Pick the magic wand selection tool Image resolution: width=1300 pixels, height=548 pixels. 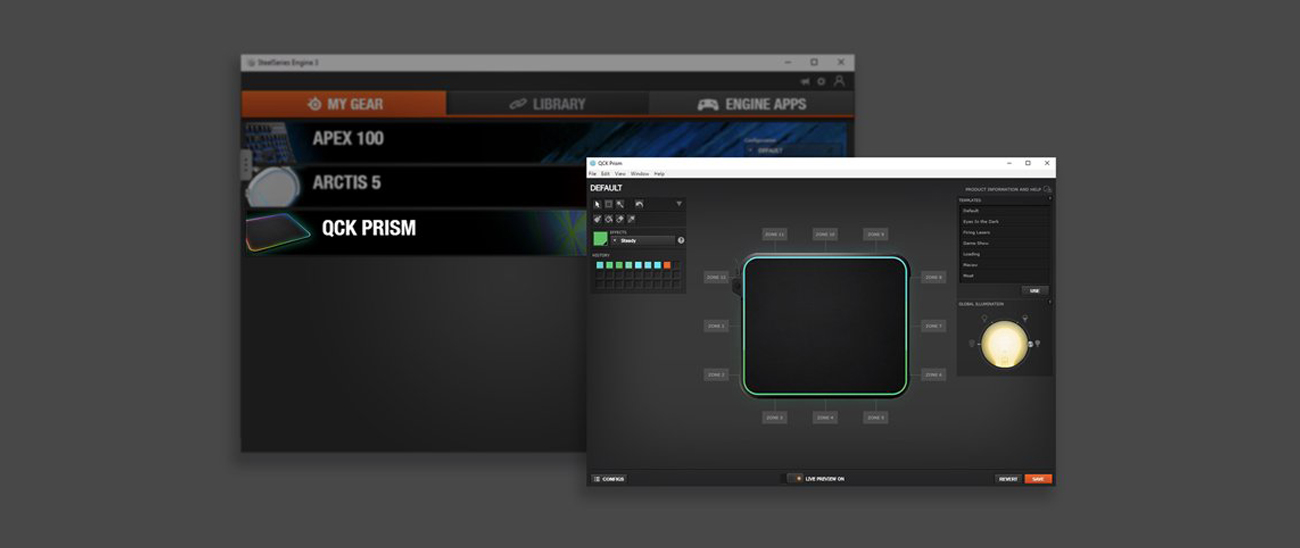[620, 204]
